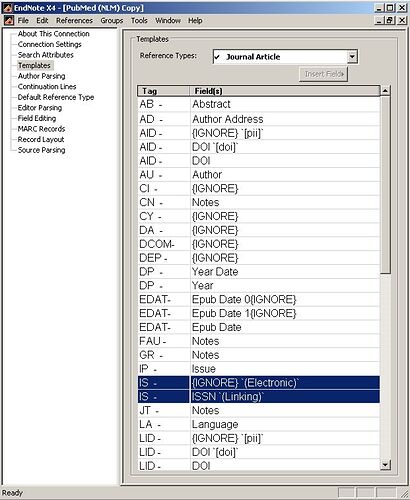Screen dimensions: 410x500
Task: Select the AU Author row
Action: [x=259, y=175]
